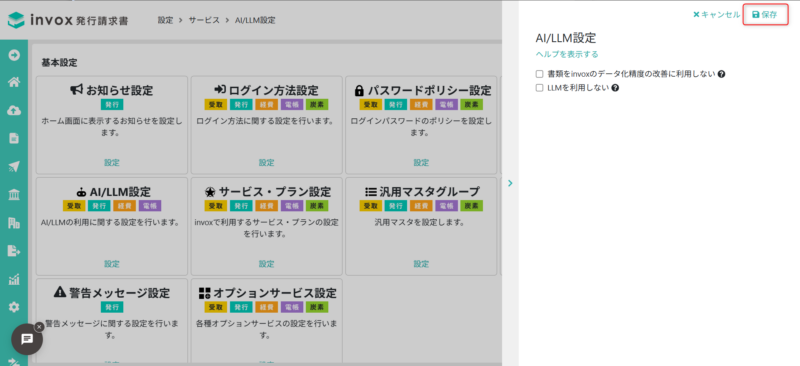Click the 発行 tag on 警告メッセージ設定 card
The image size is (800, 366).
tap(112, 307)
